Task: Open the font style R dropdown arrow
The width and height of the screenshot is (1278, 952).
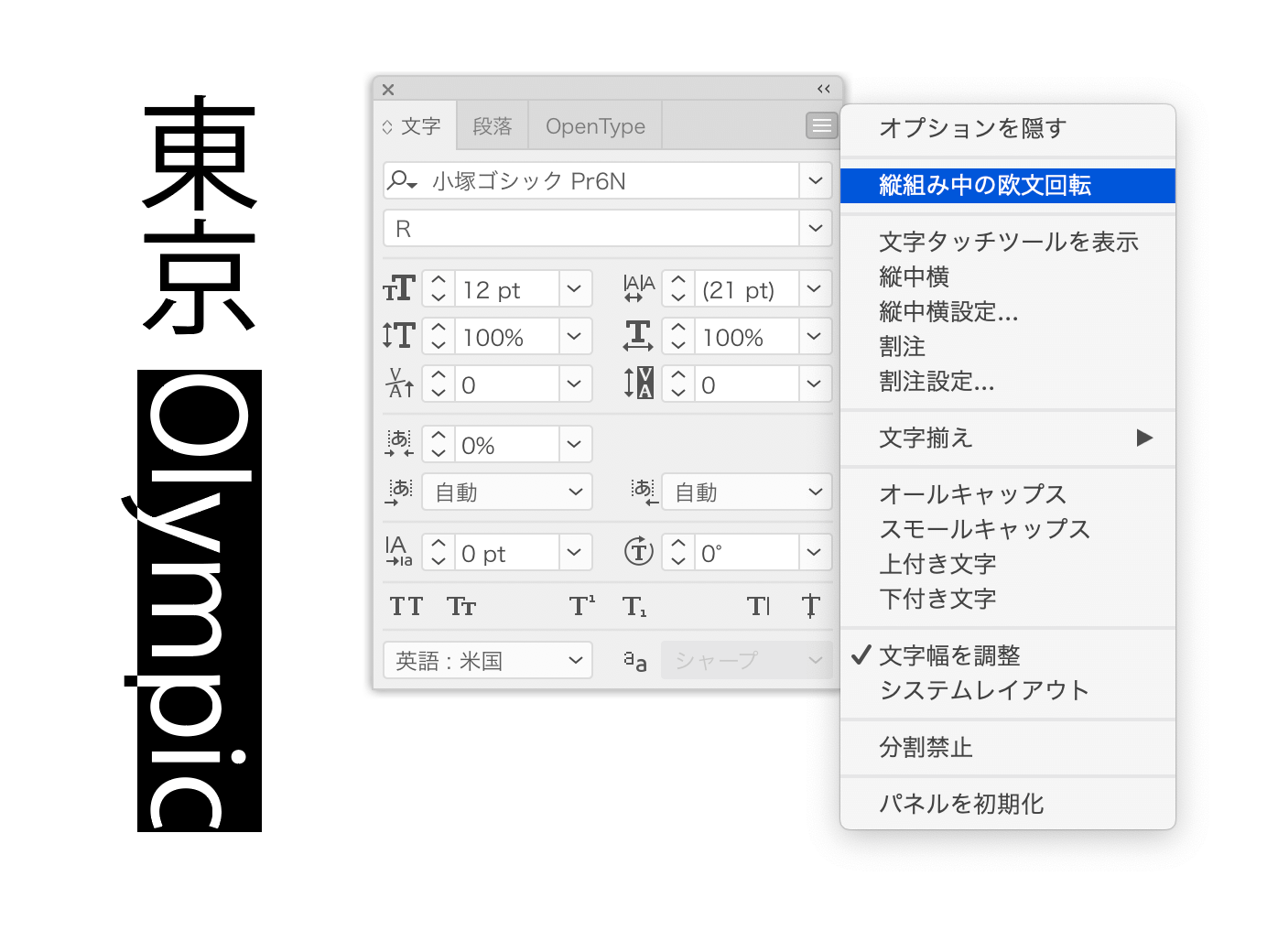Action: coord(815,228)
